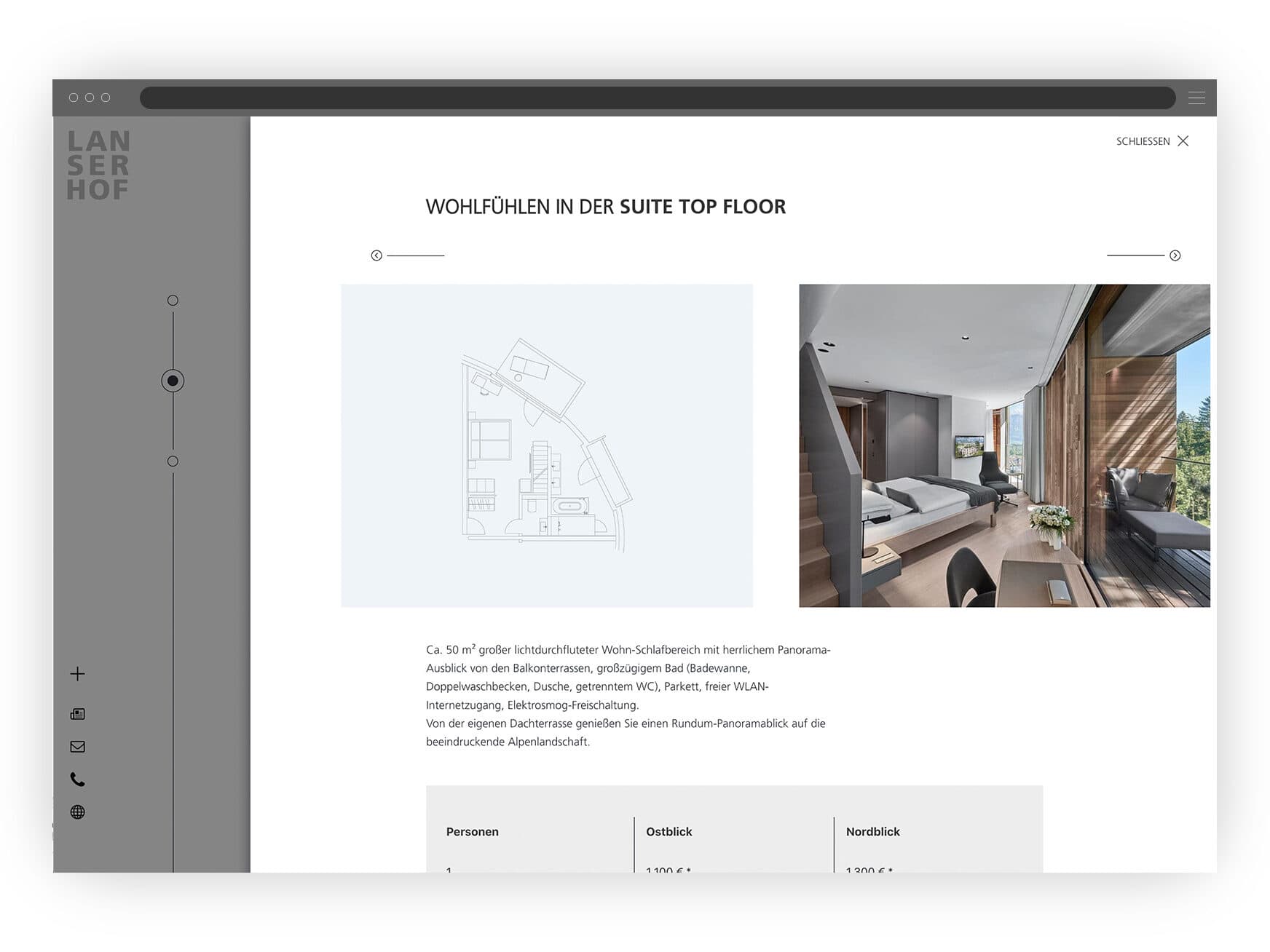Open the news icon in the sidebar
Image resolution: width=1270 pixels, height=952 pixels.
point(77,714)
